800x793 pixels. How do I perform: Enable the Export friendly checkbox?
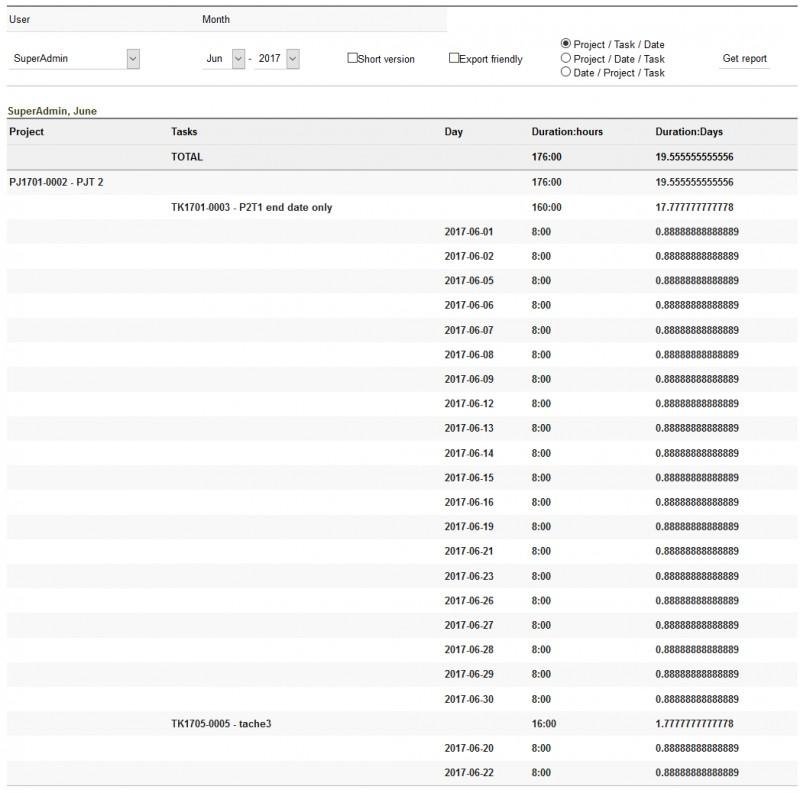click(x=453, y=57)
